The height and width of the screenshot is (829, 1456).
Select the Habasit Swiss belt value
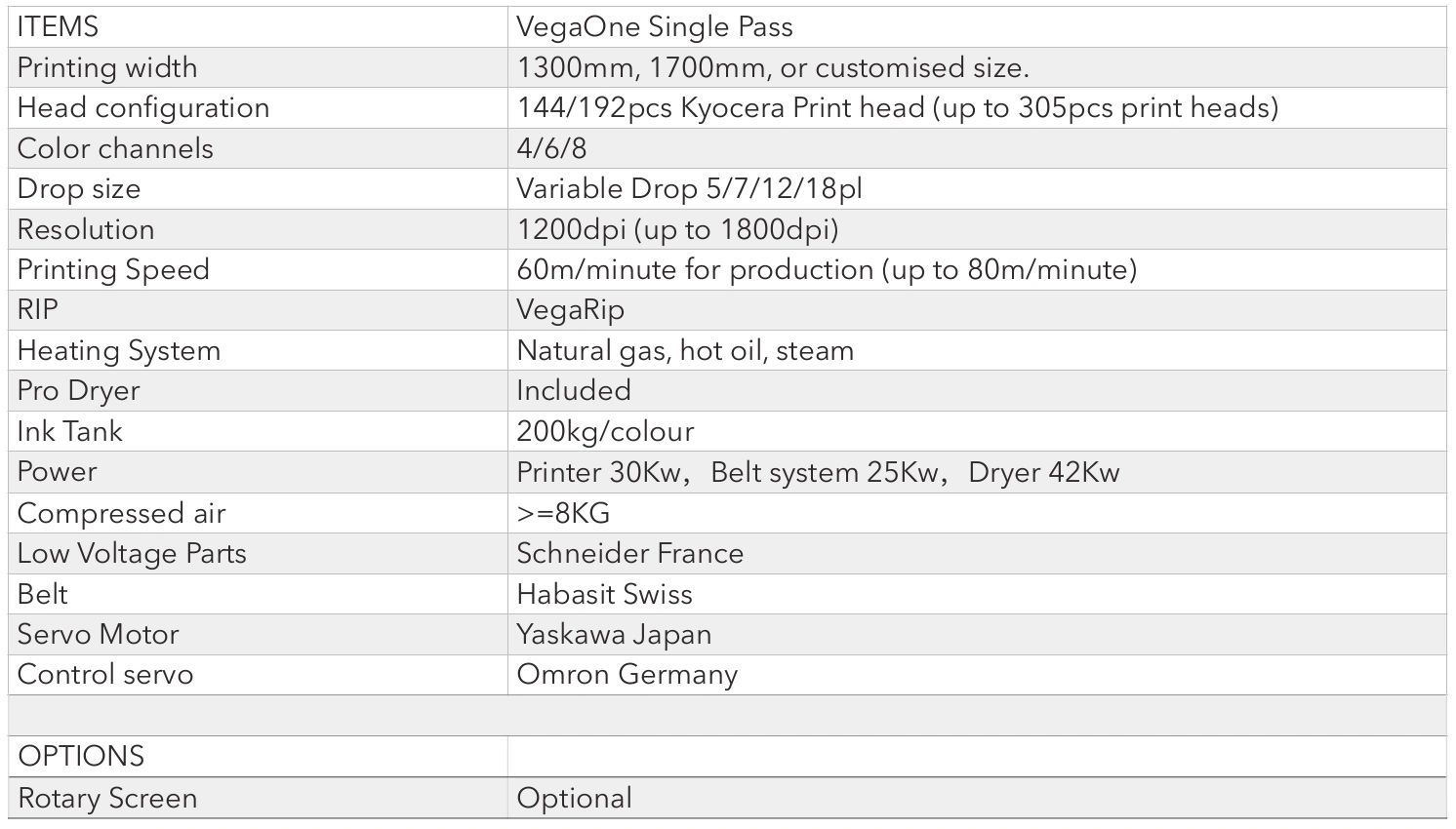coord(604,594)
